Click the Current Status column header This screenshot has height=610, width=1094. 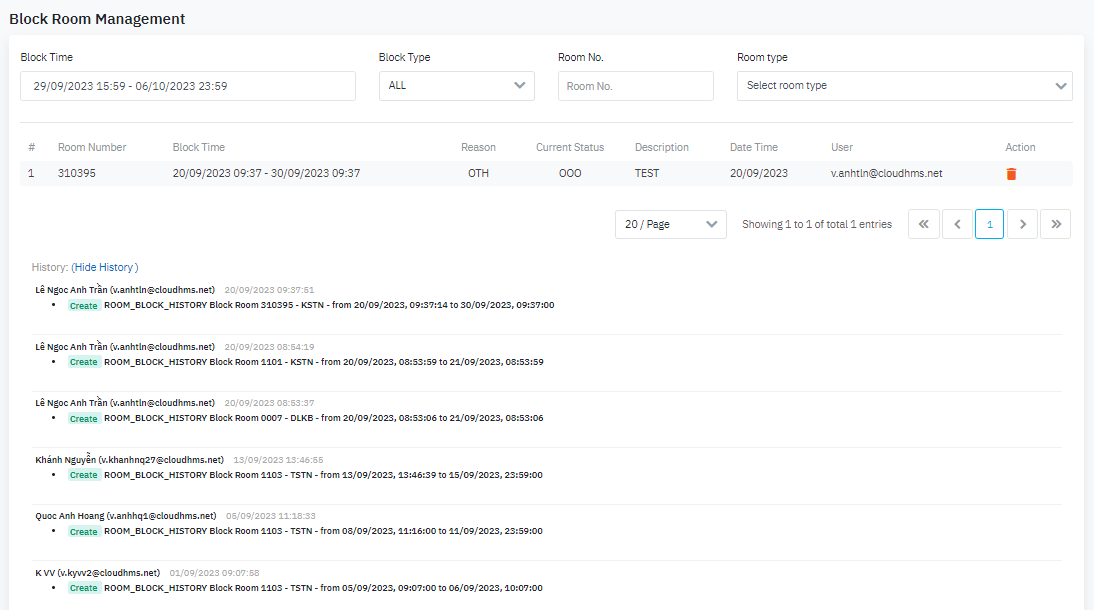pos(570,147)
